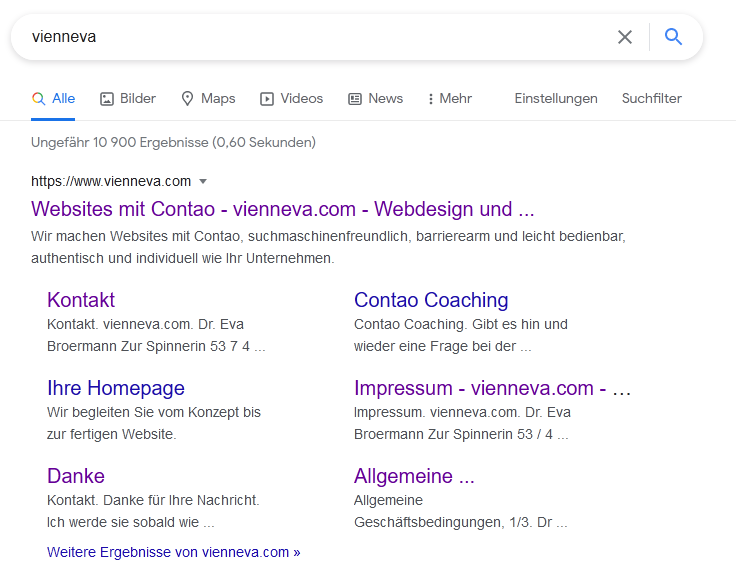Open the Ihre Homepage sitelink

[x=116, y=388]
